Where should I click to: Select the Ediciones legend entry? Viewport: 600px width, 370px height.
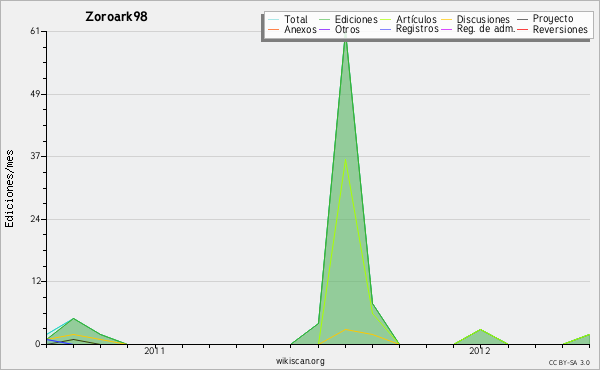point(356,19)
